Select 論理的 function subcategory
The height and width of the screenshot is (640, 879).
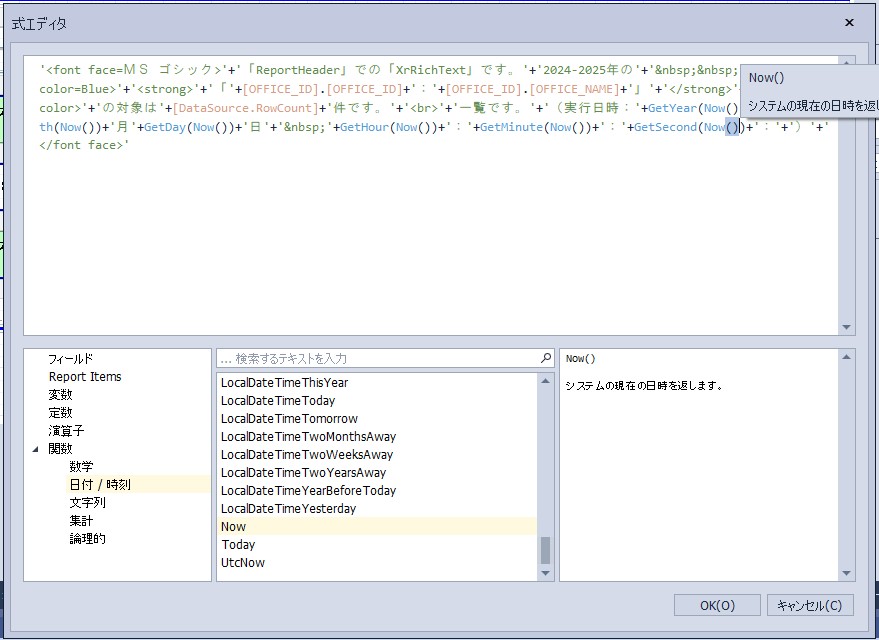pyautogui.click(x=87, y=539)
